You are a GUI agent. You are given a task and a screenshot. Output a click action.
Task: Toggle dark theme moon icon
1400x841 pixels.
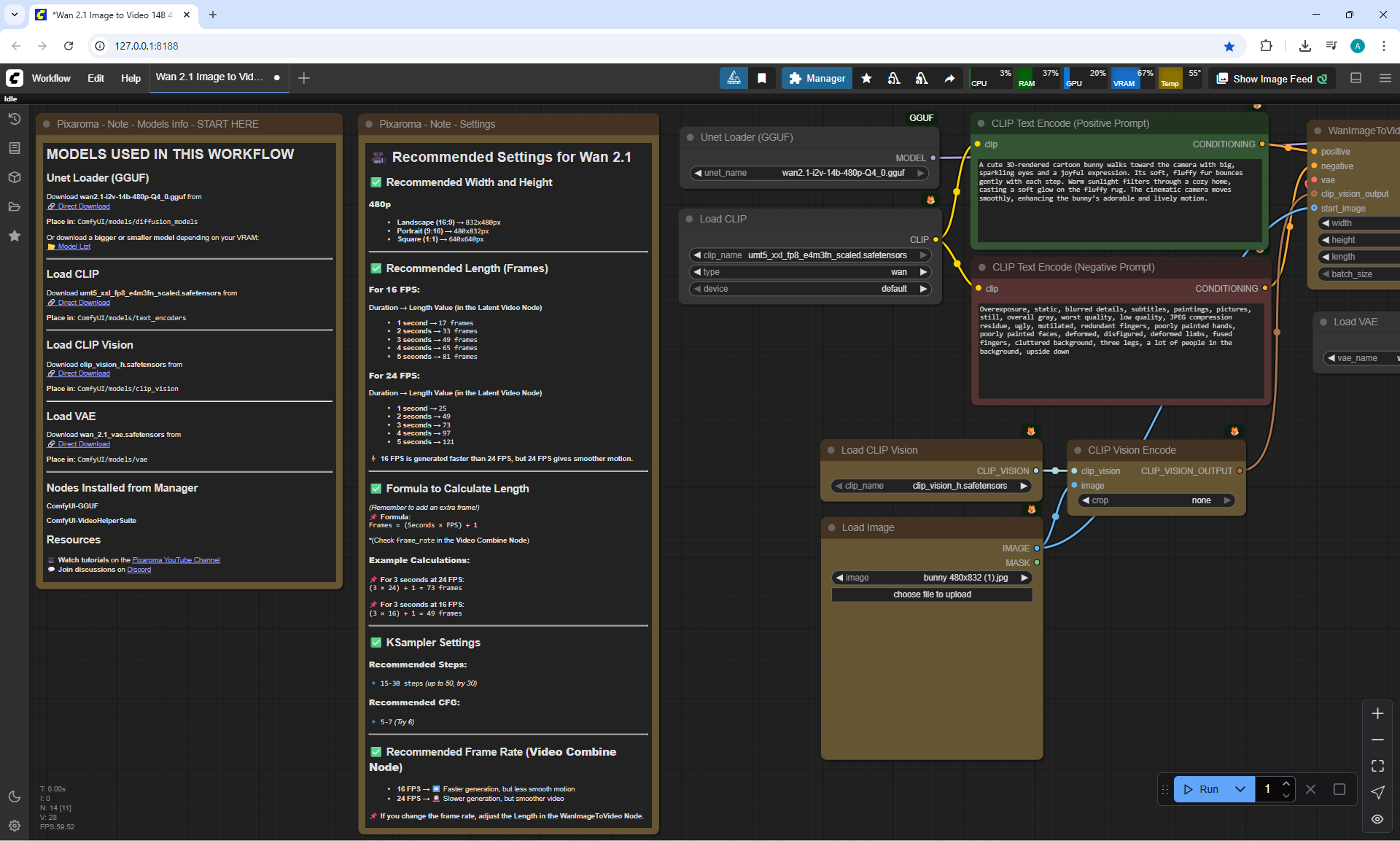[15, 797]
